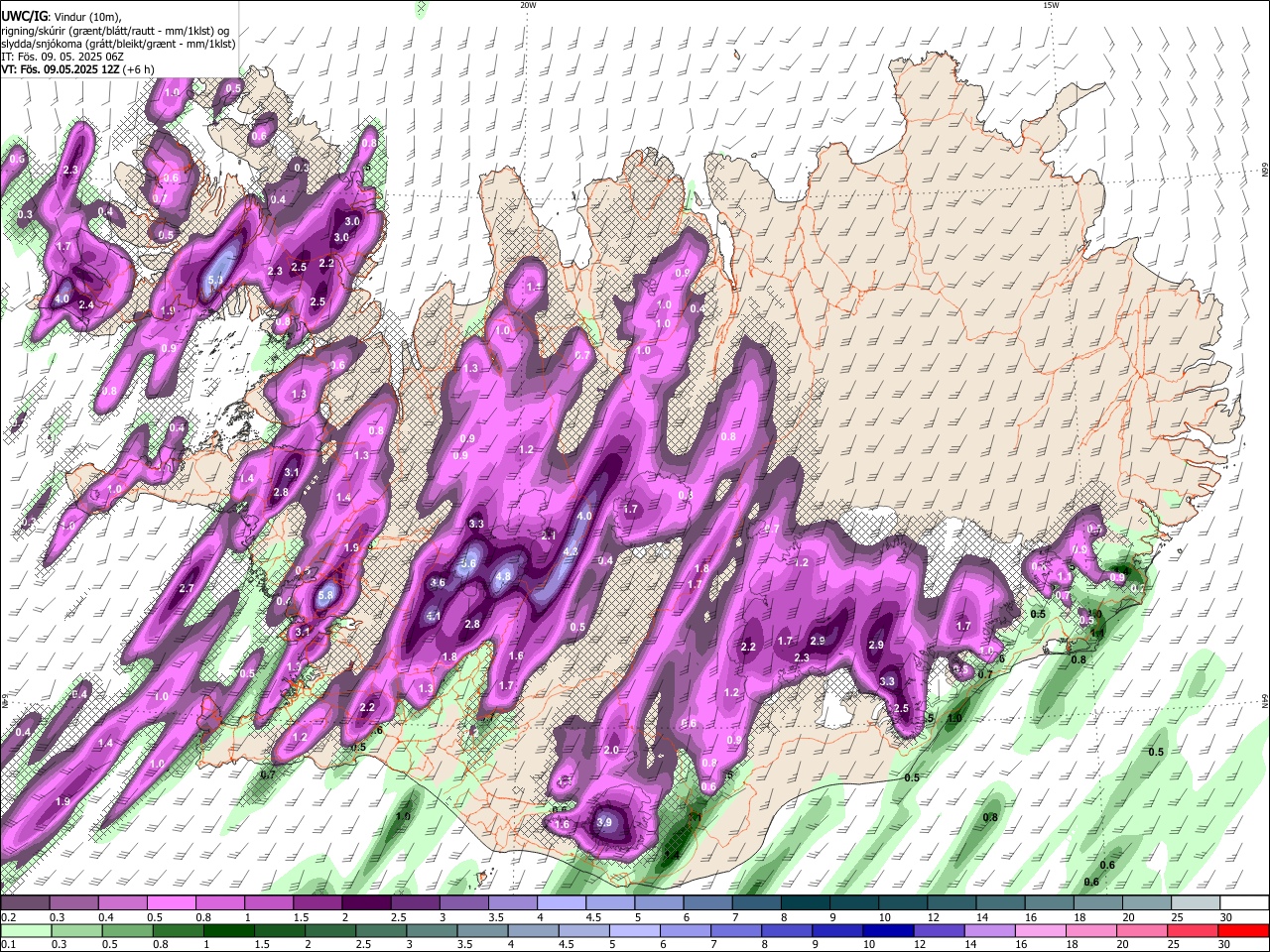Pick the first pale green swatch above 0.1, lower legend
This screenshot has width=1270, height=952.
[x=26, y=930]
